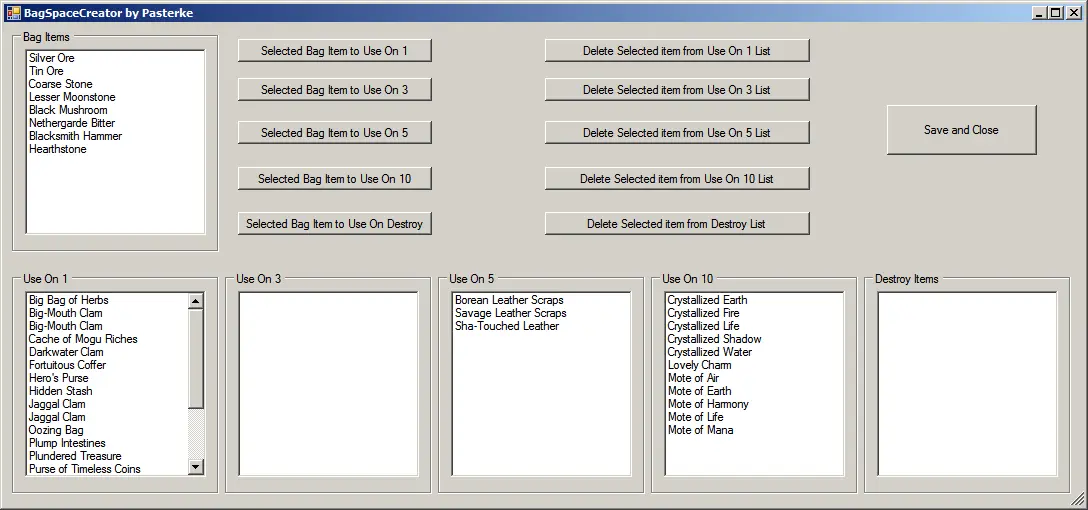Click the Use On 1 scrollbar up arrow

[196, 300]
